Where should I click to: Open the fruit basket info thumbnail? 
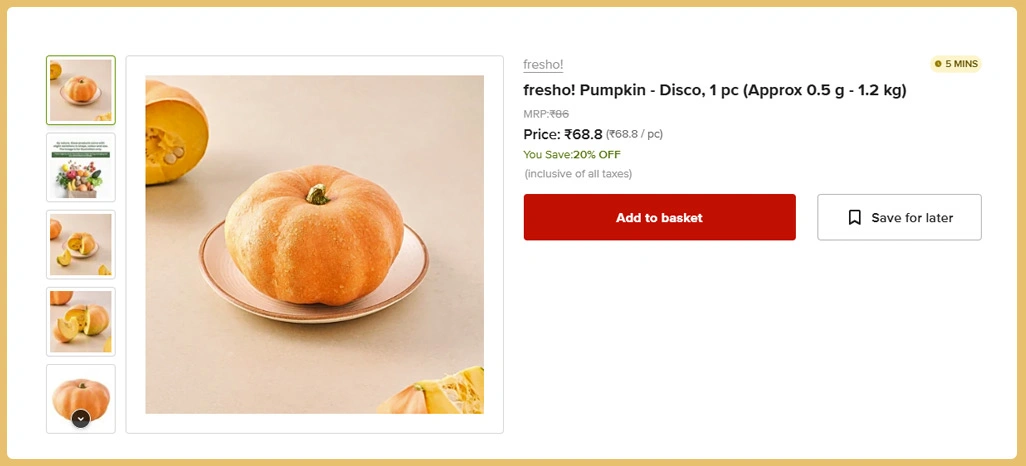click(x=81, y=167)
